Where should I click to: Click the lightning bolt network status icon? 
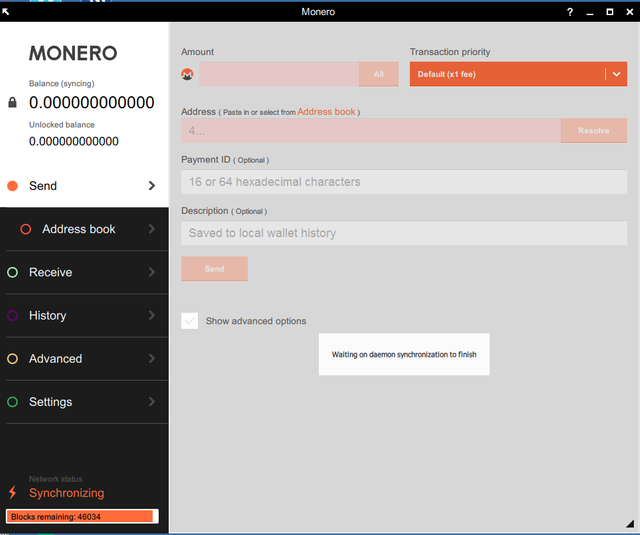13,492
